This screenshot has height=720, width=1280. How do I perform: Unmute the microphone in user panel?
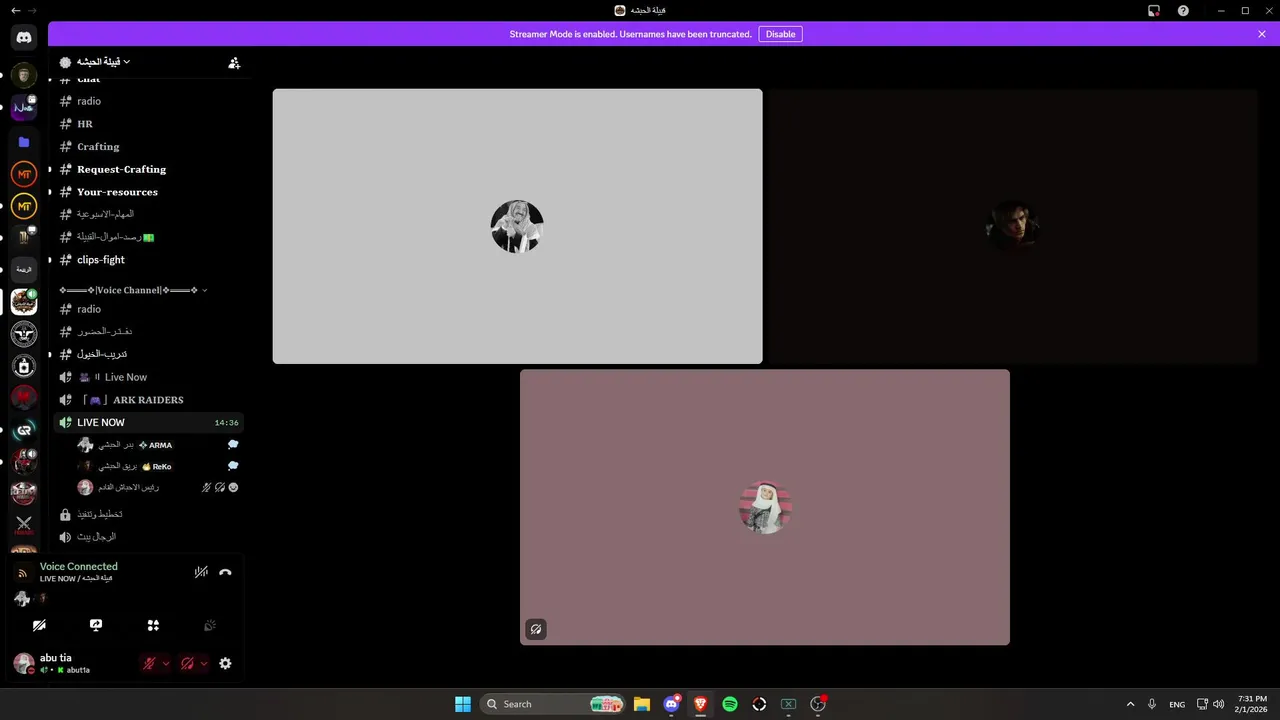[x=150, y=663]
